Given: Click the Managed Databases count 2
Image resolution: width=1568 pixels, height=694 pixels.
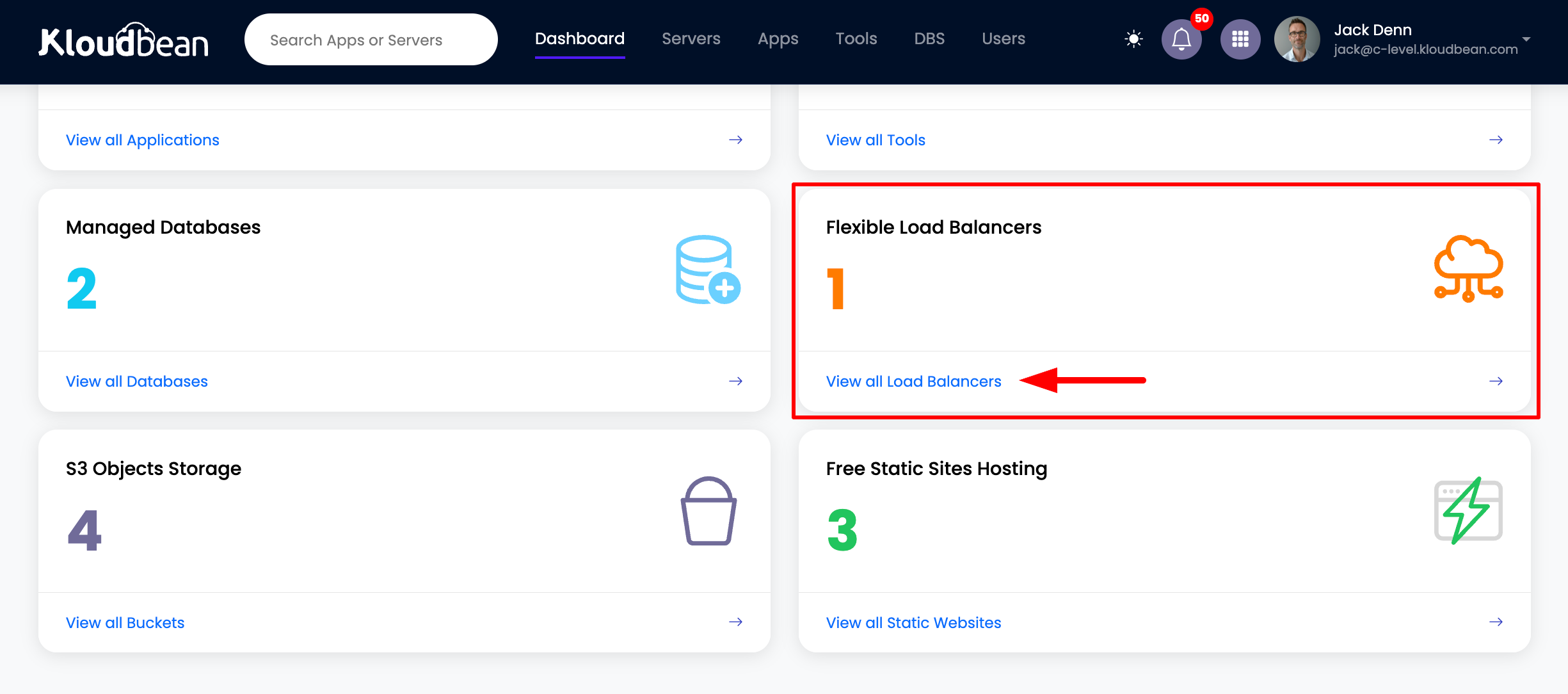Looking at the screenshot, I should point(82,289).
